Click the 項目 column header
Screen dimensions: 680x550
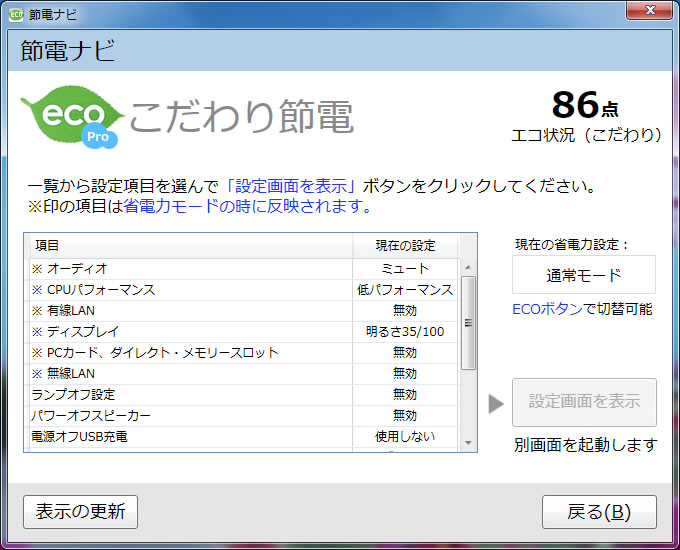coord(188,246)
